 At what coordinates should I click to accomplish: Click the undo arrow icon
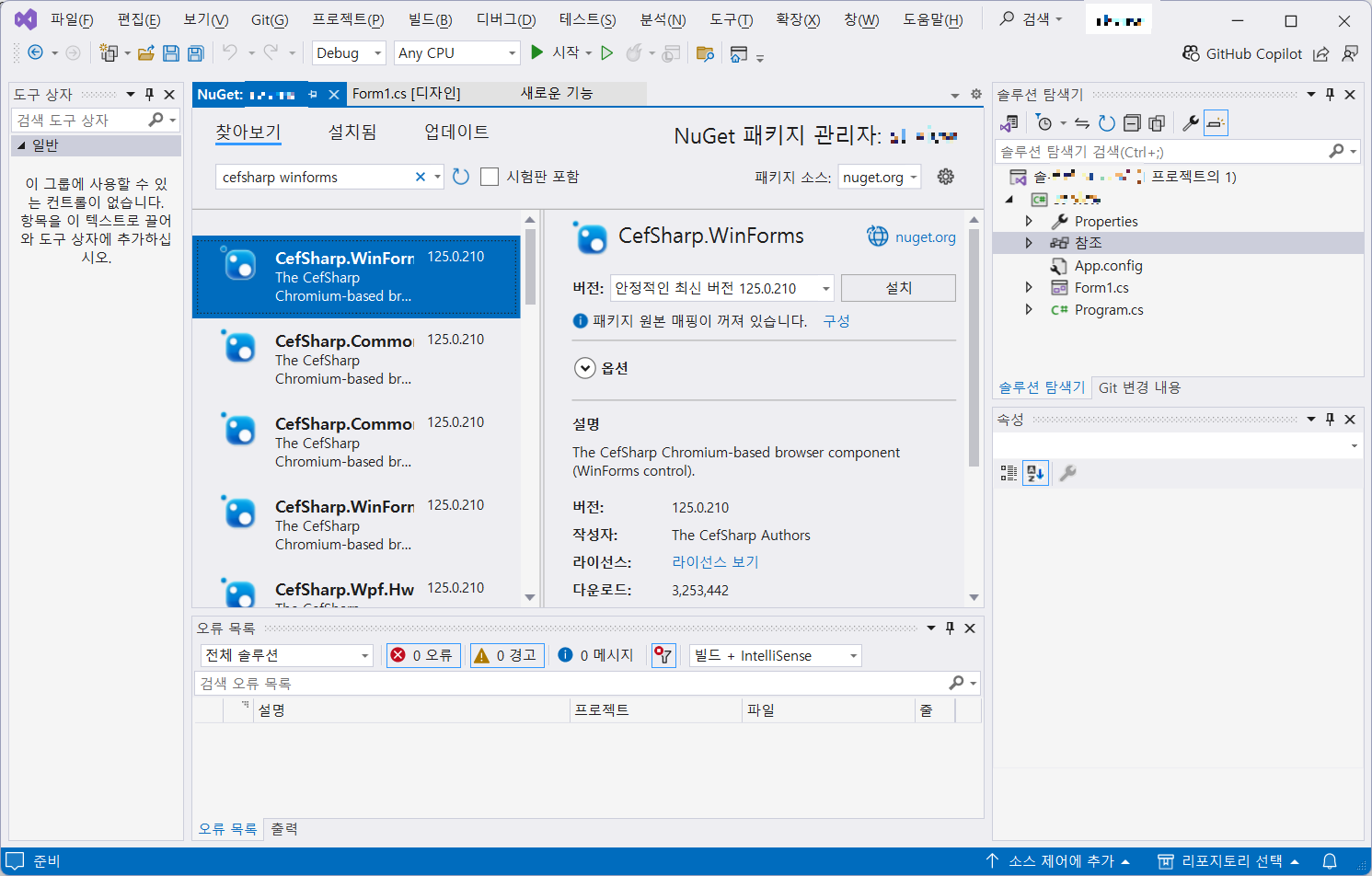(x=230, y=52)
